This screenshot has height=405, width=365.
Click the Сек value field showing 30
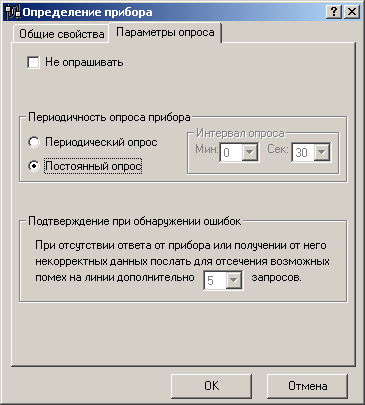point(304,153)
